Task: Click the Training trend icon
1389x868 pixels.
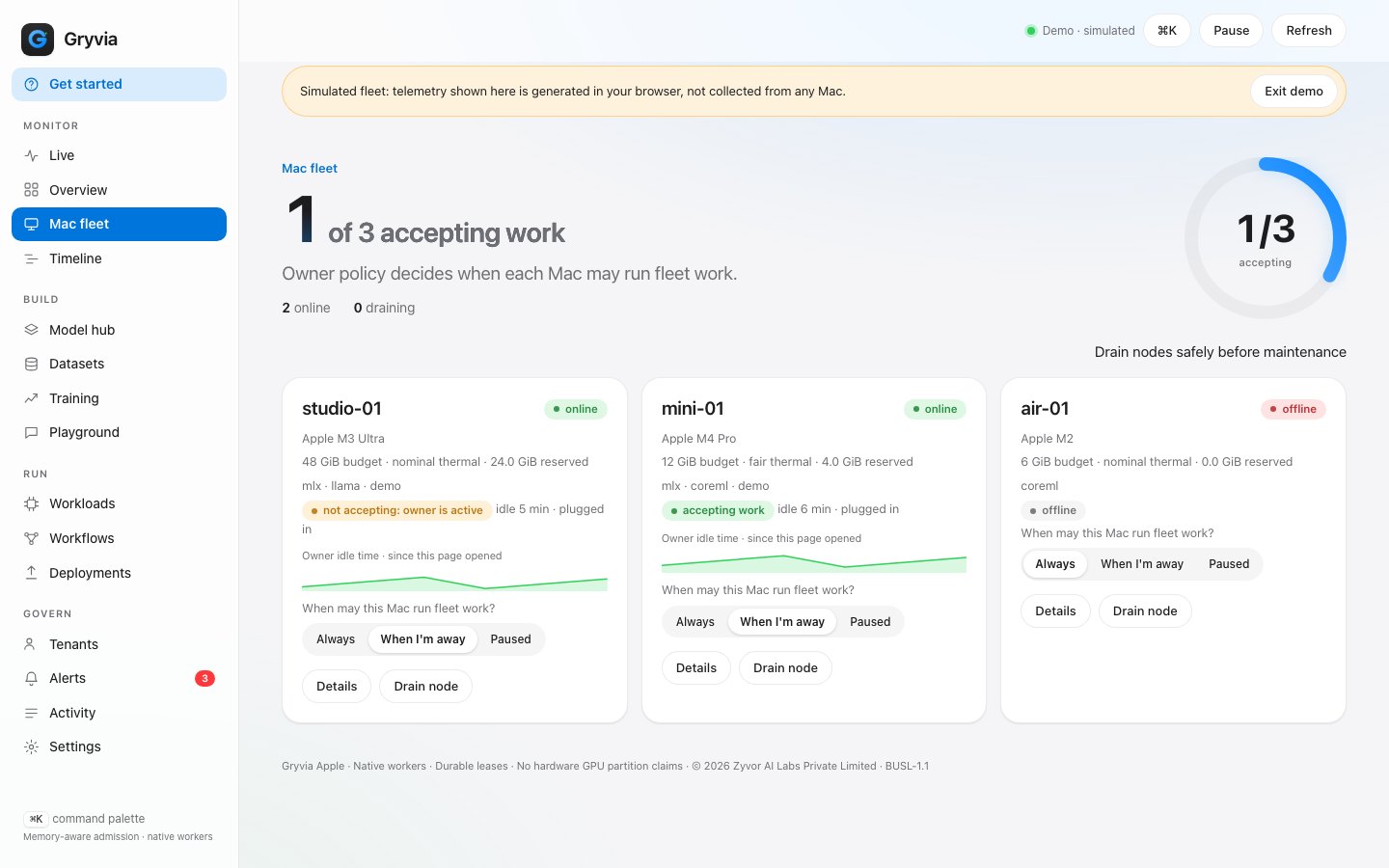Action: [31, 398]
